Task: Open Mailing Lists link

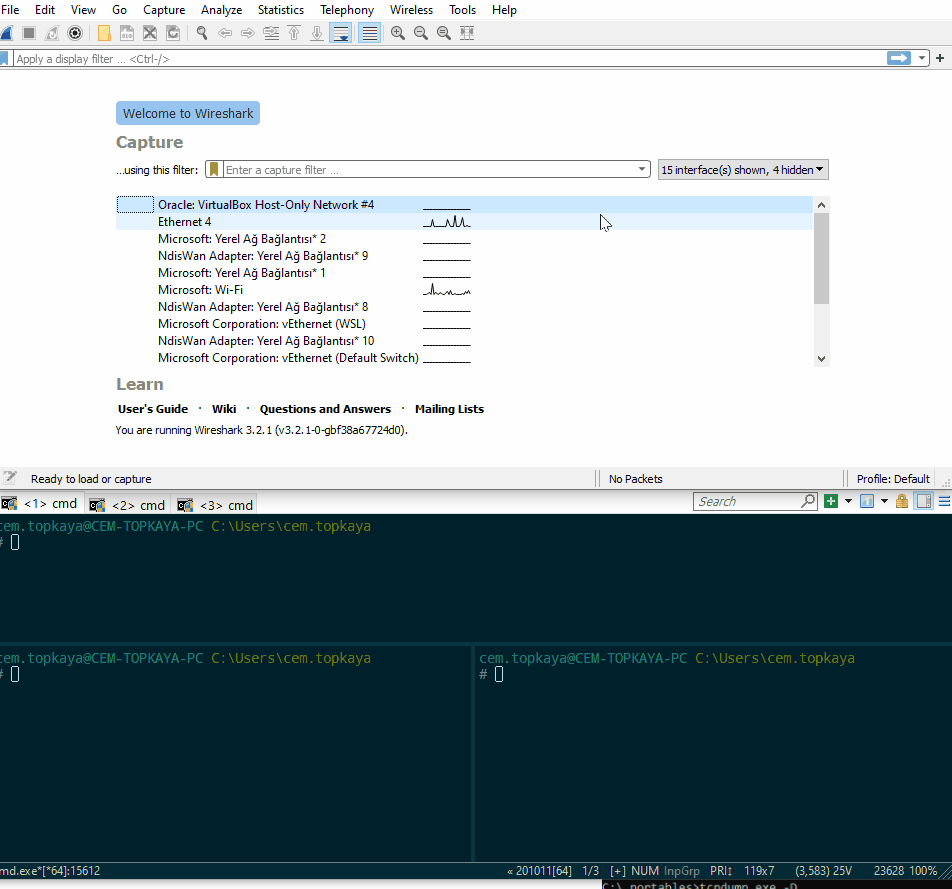Action: [x=449, y=409]
